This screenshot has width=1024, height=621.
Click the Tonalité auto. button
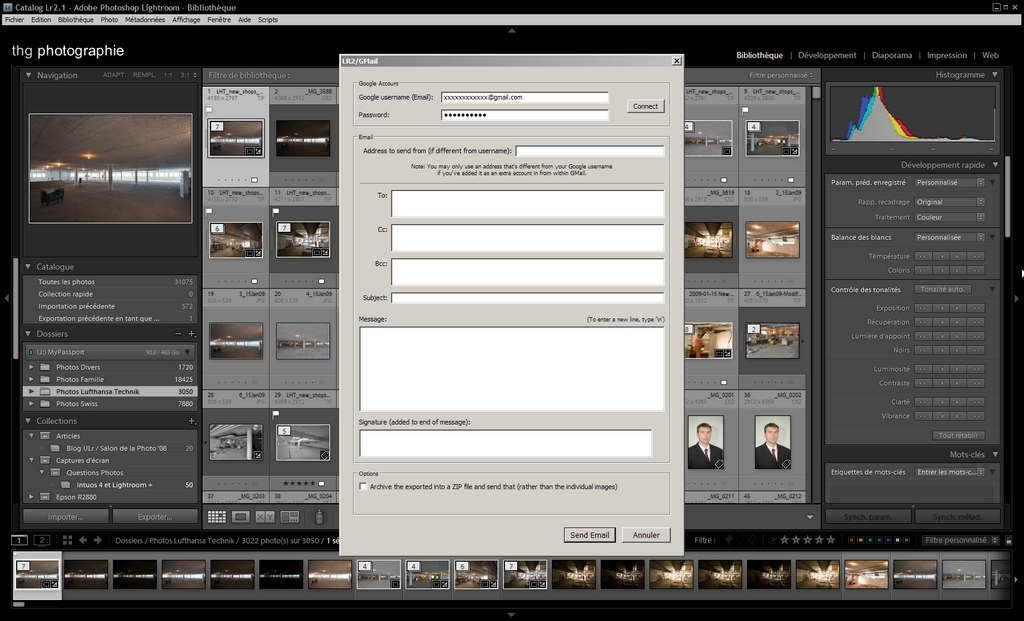(942, 289)
